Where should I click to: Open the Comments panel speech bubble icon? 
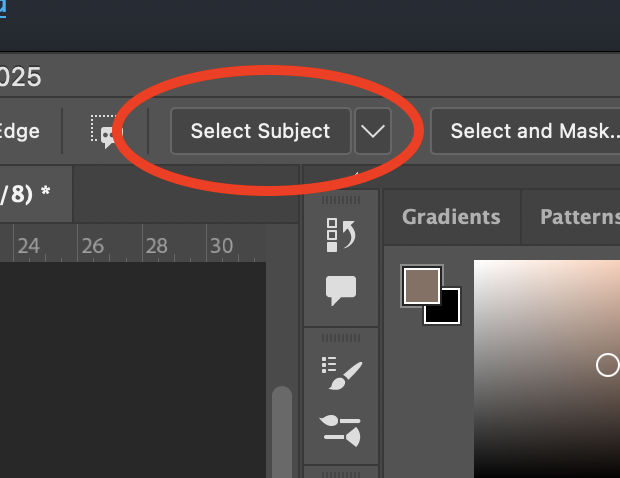pyautogui.click(x=341, y=291)
